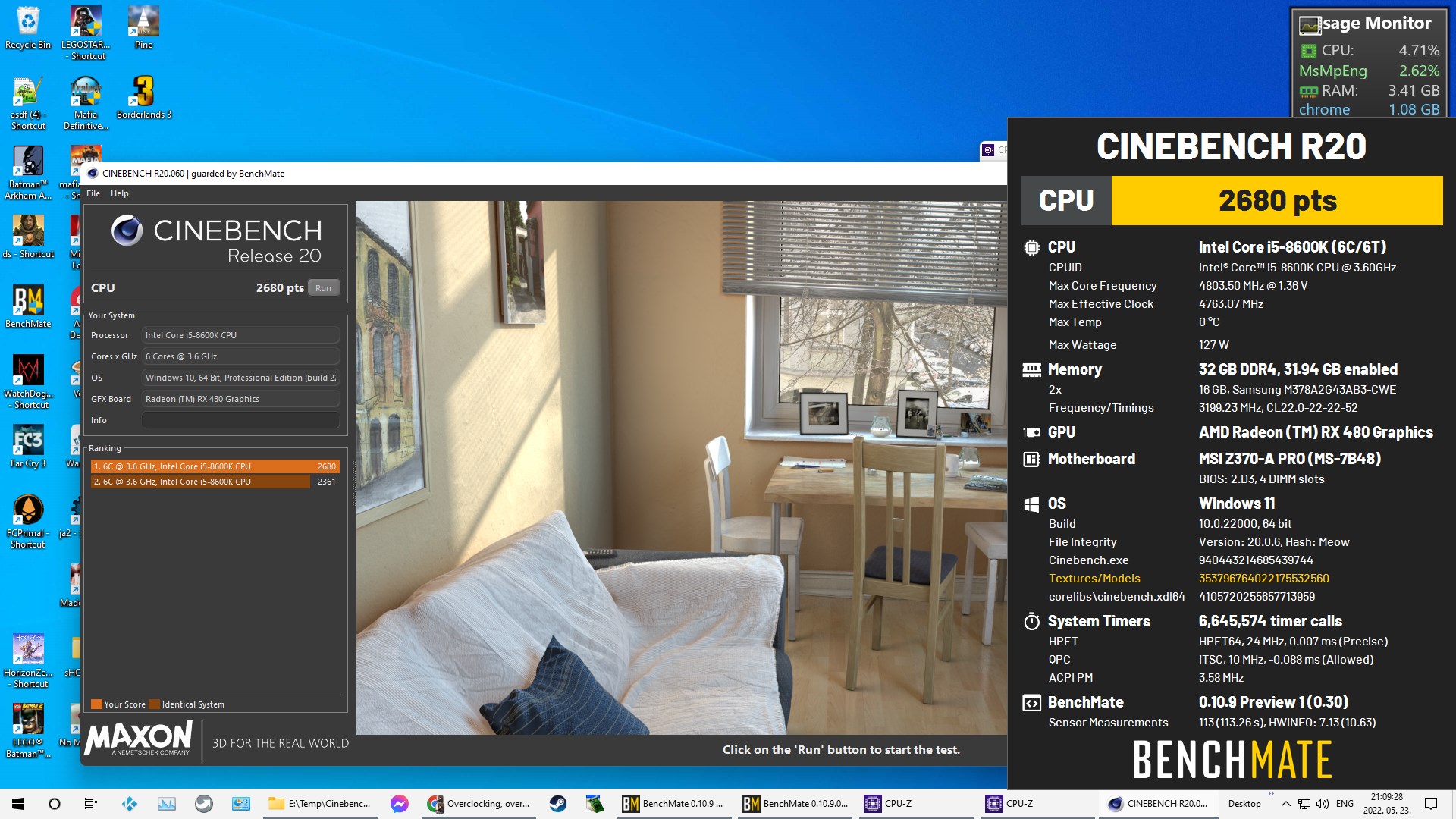Open Cortana search circle on taskbar

pyautogui.click(x=55, y=804)
